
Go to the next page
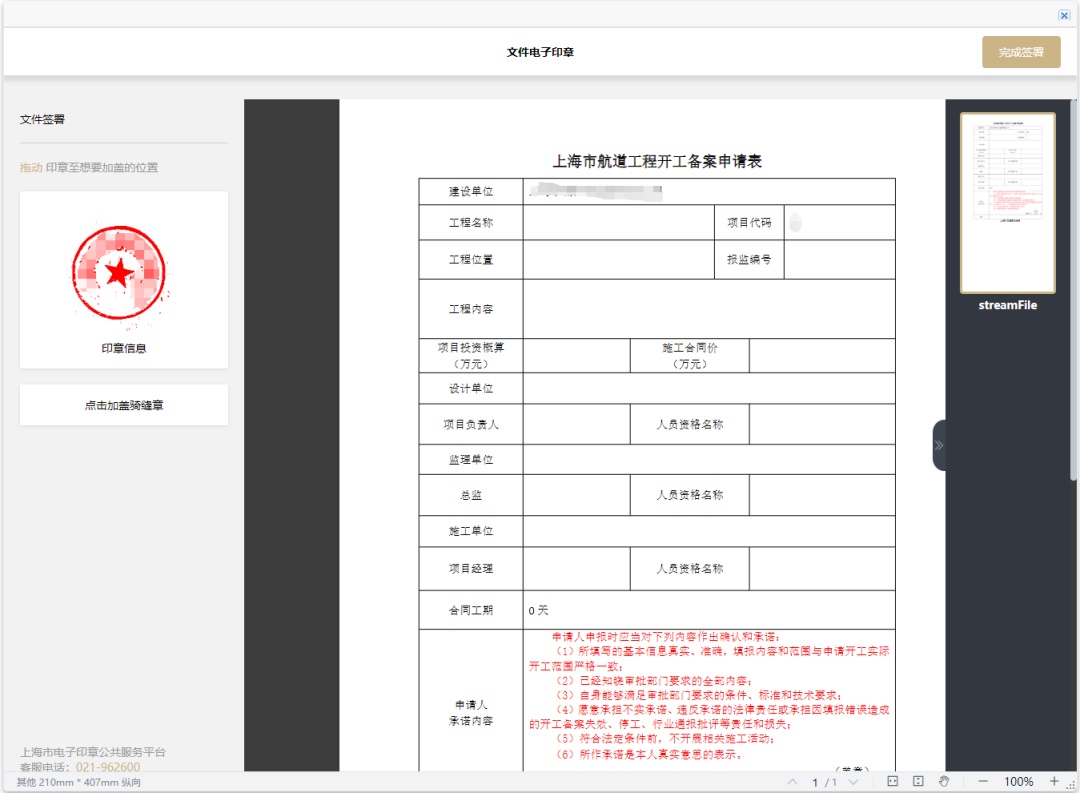[853, 781]
